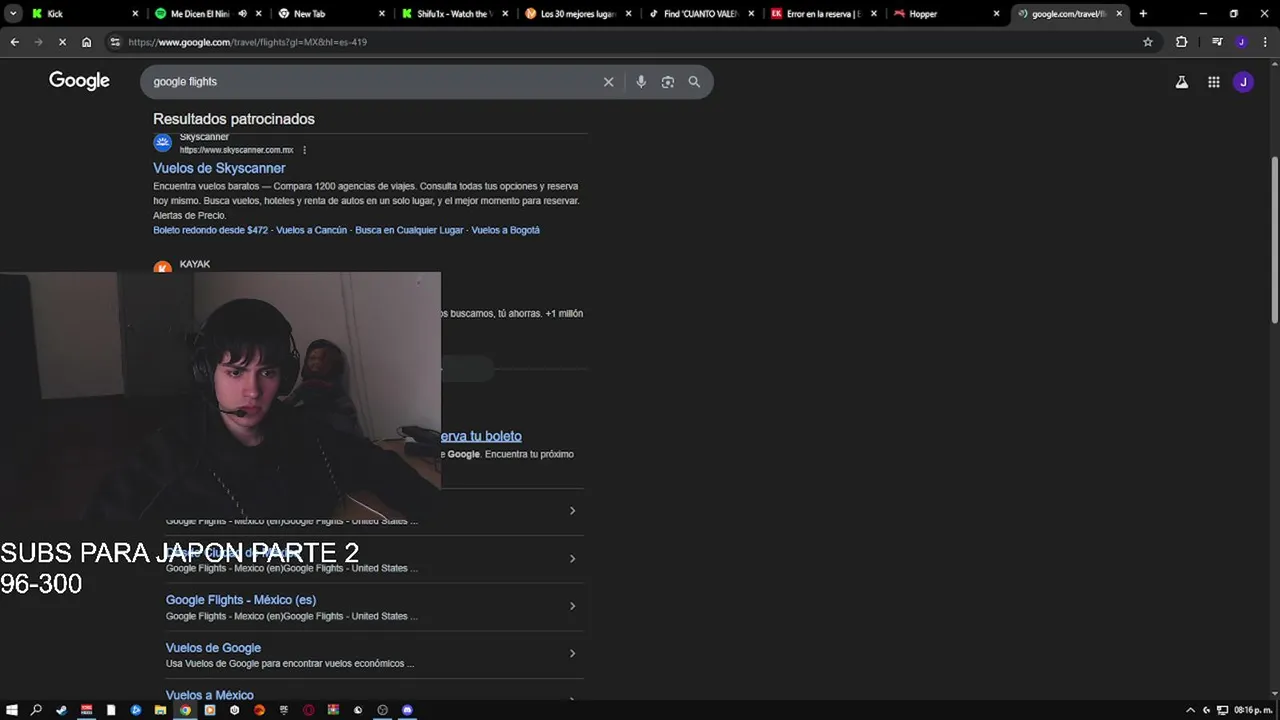
Task: Open Skyscanner URL https://www.skyscanner.com.mx
Action: click(236, 150)
